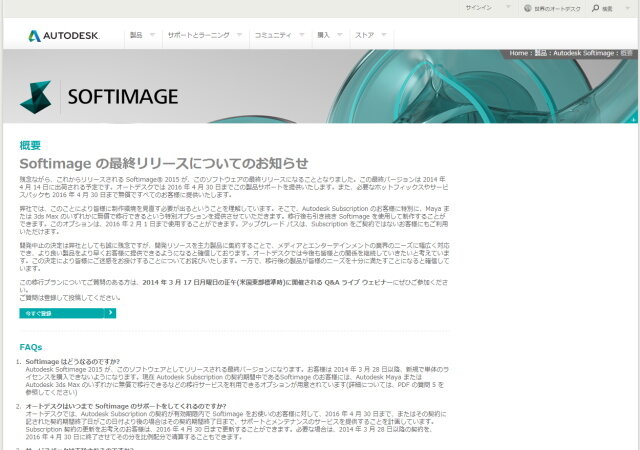The height and width of the screenshot is (450, 640).
Task: Click the Autodesk logo
Action: 64,36
